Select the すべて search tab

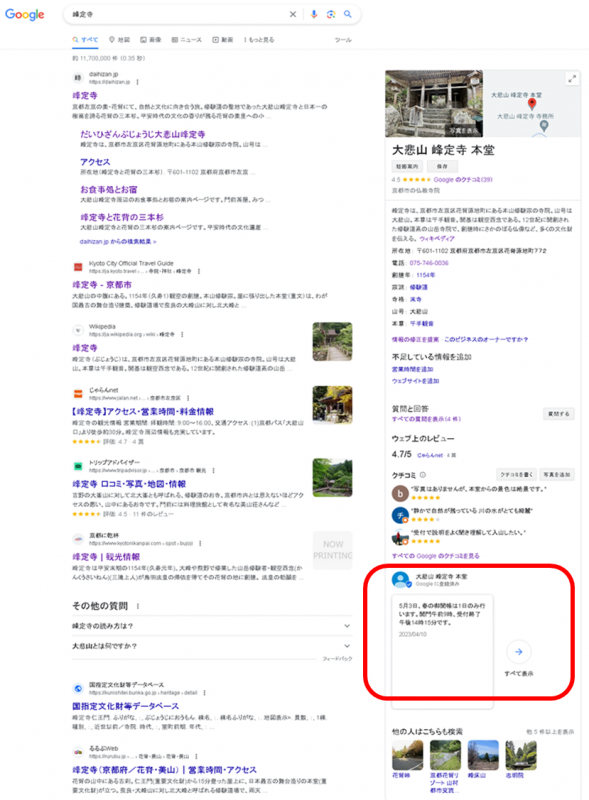[85, 40]
